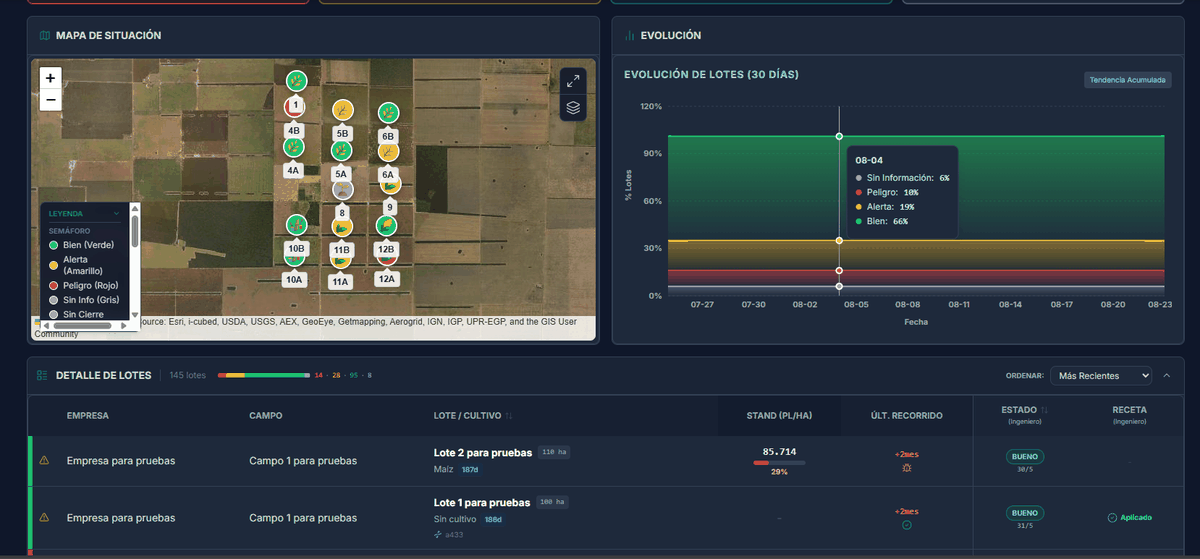Click the 4B lot label on map
Viewport: 1200px width, 559px height.
294,130
